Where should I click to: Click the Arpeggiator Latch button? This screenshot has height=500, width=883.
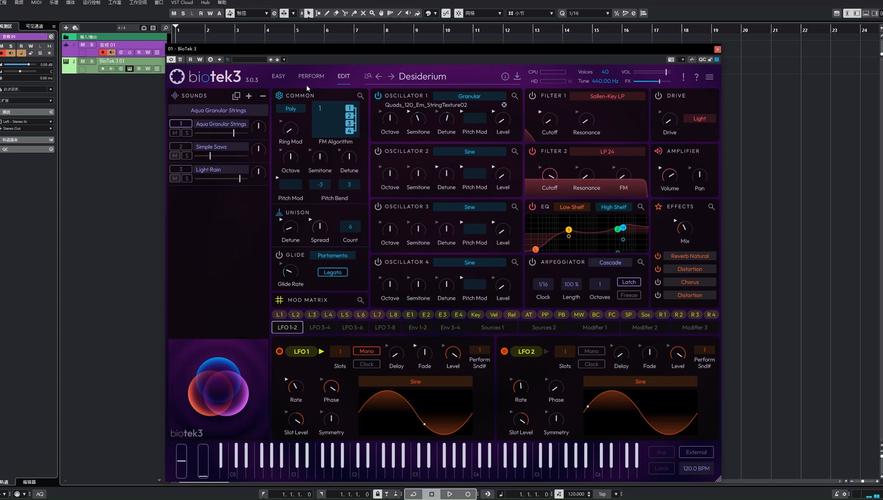[628, 282]
